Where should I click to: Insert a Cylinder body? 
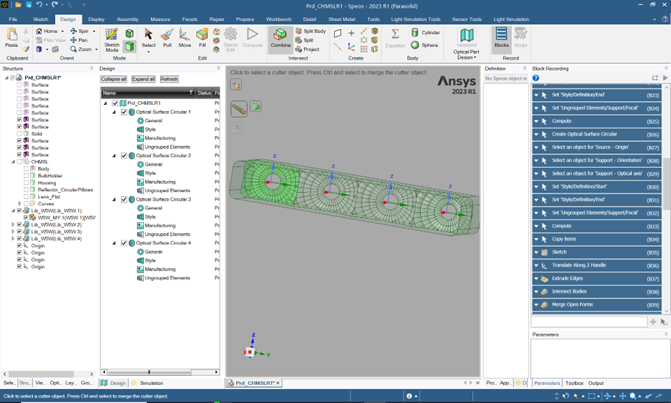[x=425, y=33]
